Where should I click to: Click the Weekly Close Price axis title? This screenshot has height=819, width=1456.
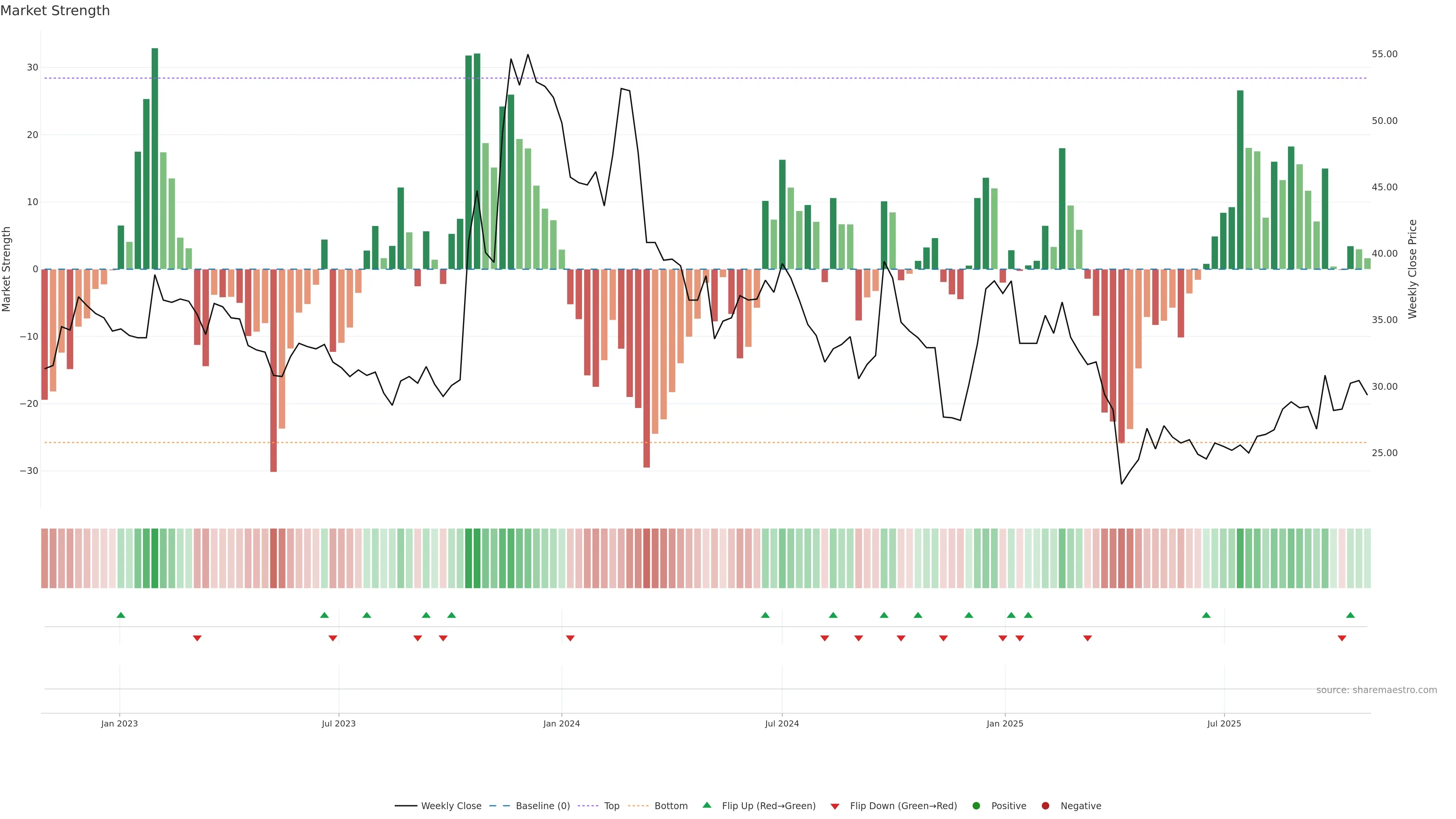click(1412, 269)
